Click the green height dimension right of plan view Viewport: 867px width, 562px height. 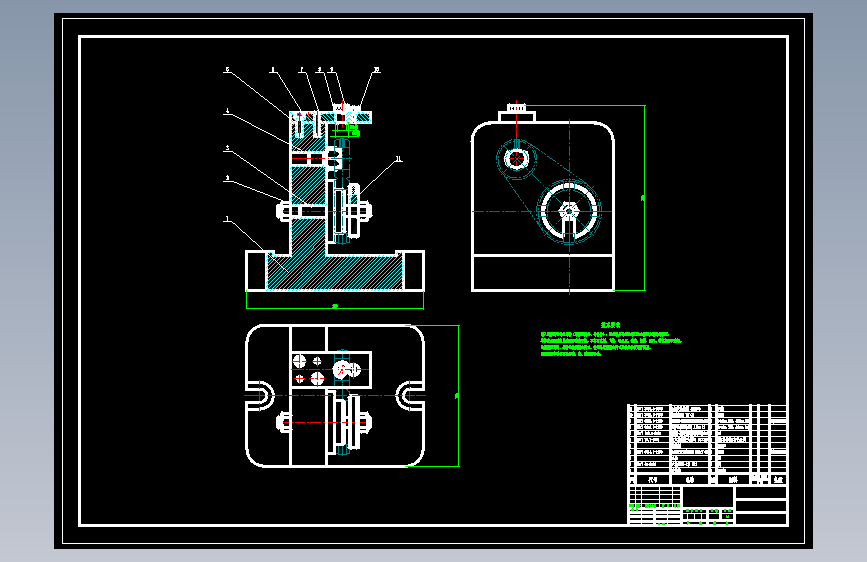[x=458, y=396]
